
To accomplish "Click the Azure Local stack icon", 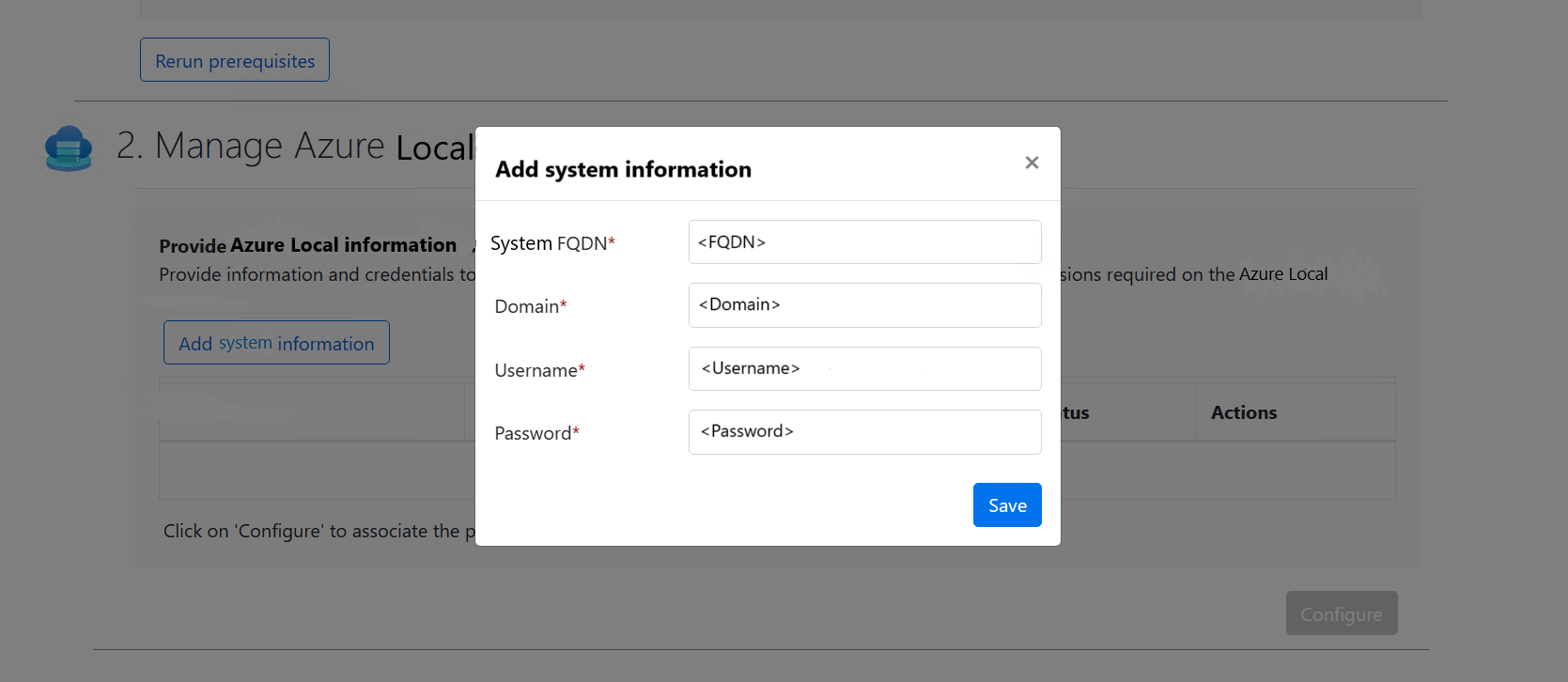I will click(67, 147).
